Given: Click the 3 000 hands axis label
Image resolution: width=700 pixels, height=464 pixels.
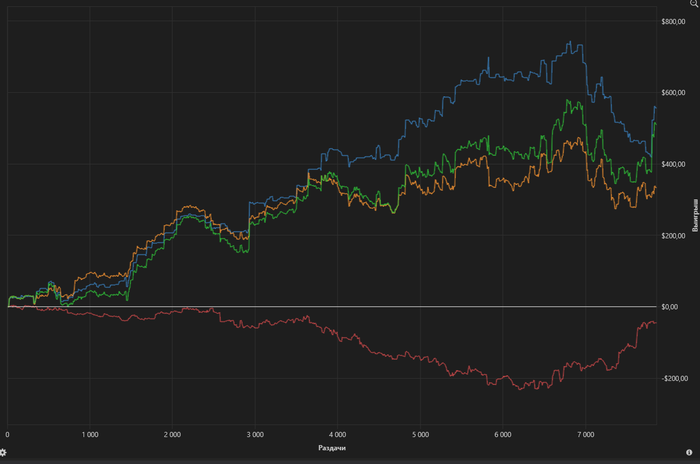Looking at the screenshot, I should click(255, 435).
